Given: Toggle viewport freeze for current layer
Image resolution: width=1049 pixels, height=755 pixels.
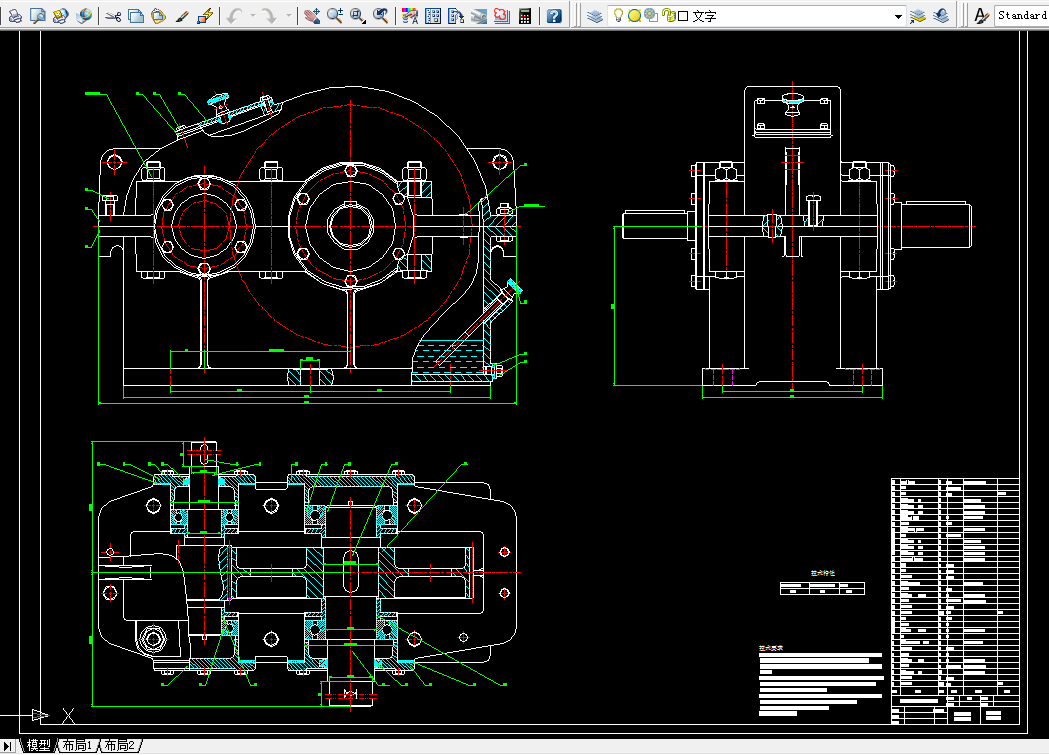Looking at the screenshot, I should (x=651, y=15).
